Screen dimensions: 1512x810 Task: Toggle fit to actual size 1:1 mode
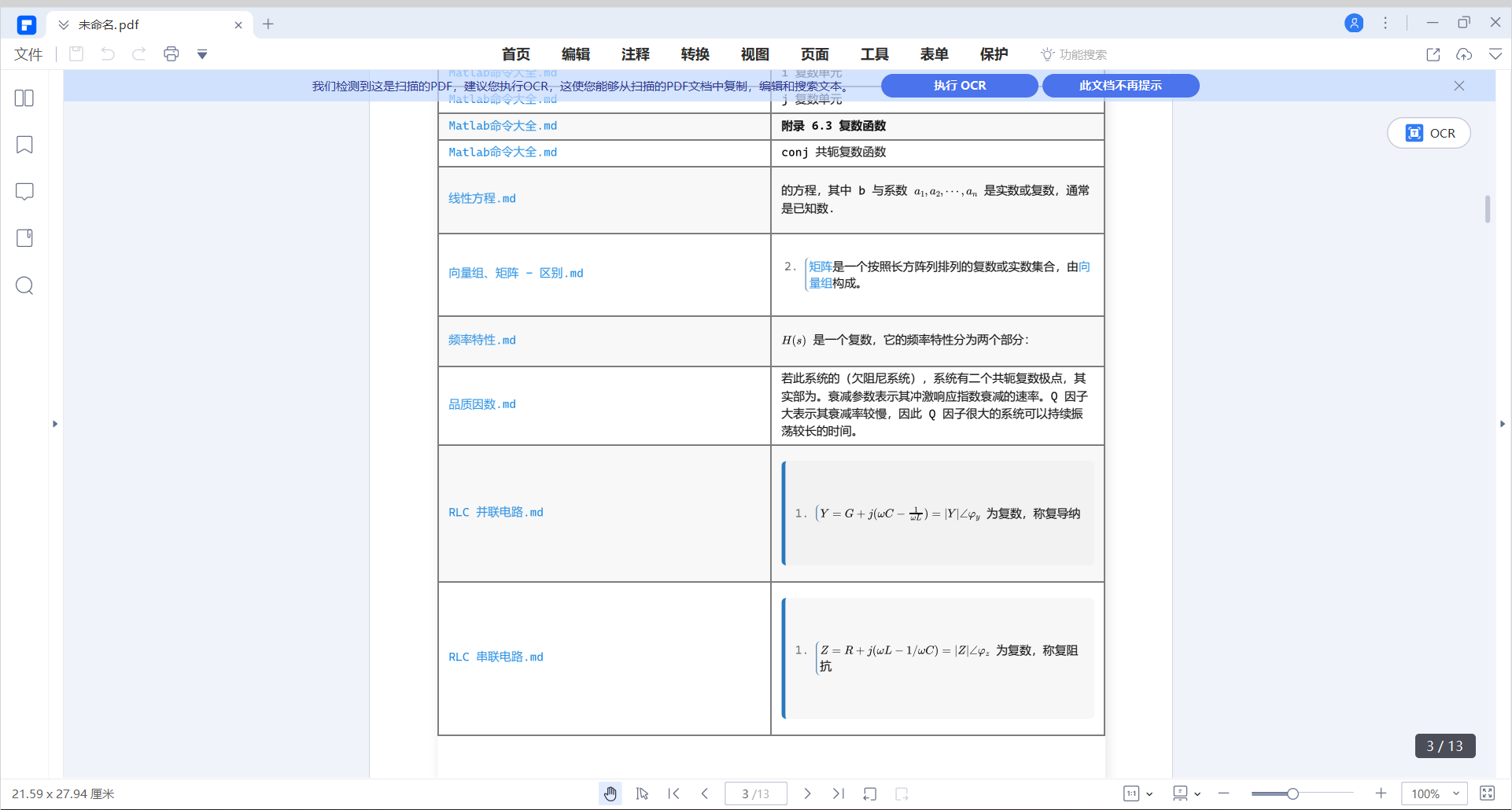click(x=1133, y=793)
